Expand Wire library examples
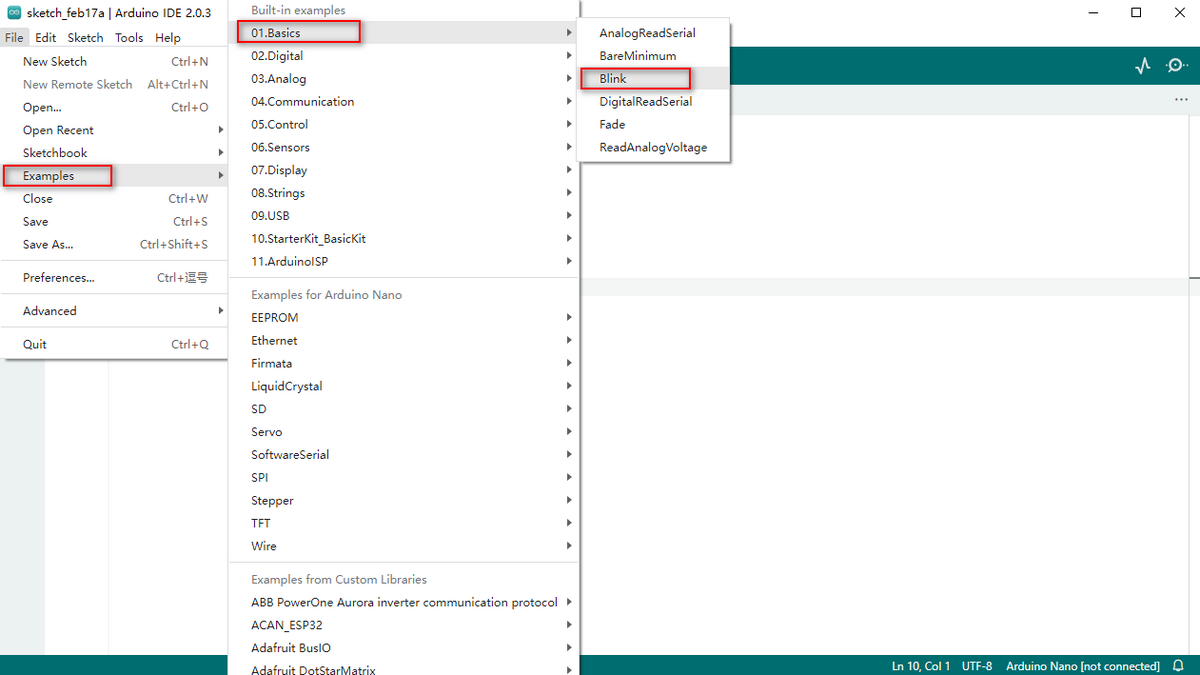This screenshot has height=675, width=1200. 404,546
